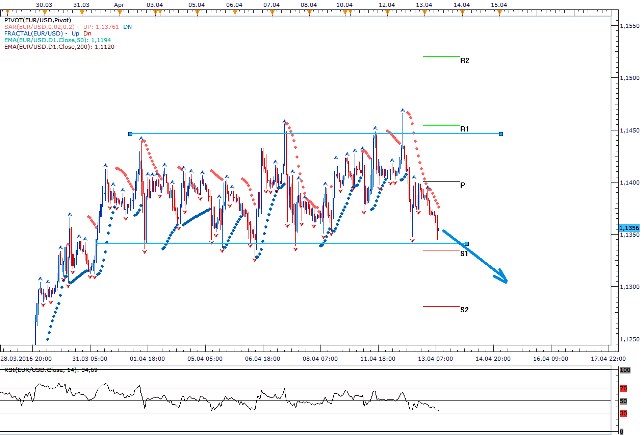Click the right endpoint of the lower support line
The image size is (644, 435).
[x=466, y=243]
